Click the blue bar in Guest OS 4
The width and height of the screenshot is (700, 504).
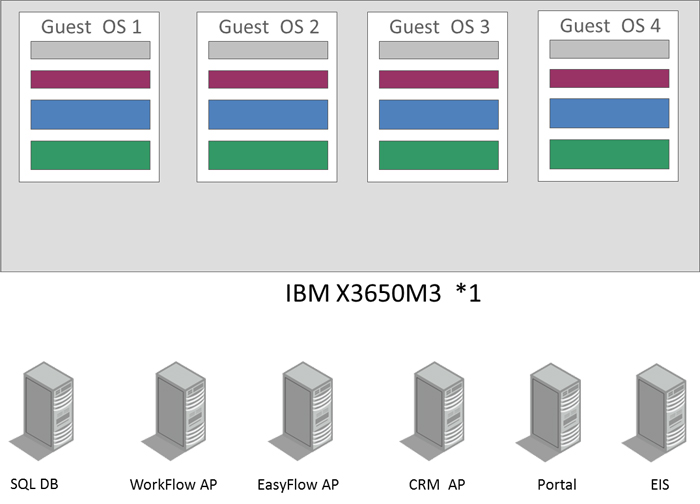tap(609, 113)
